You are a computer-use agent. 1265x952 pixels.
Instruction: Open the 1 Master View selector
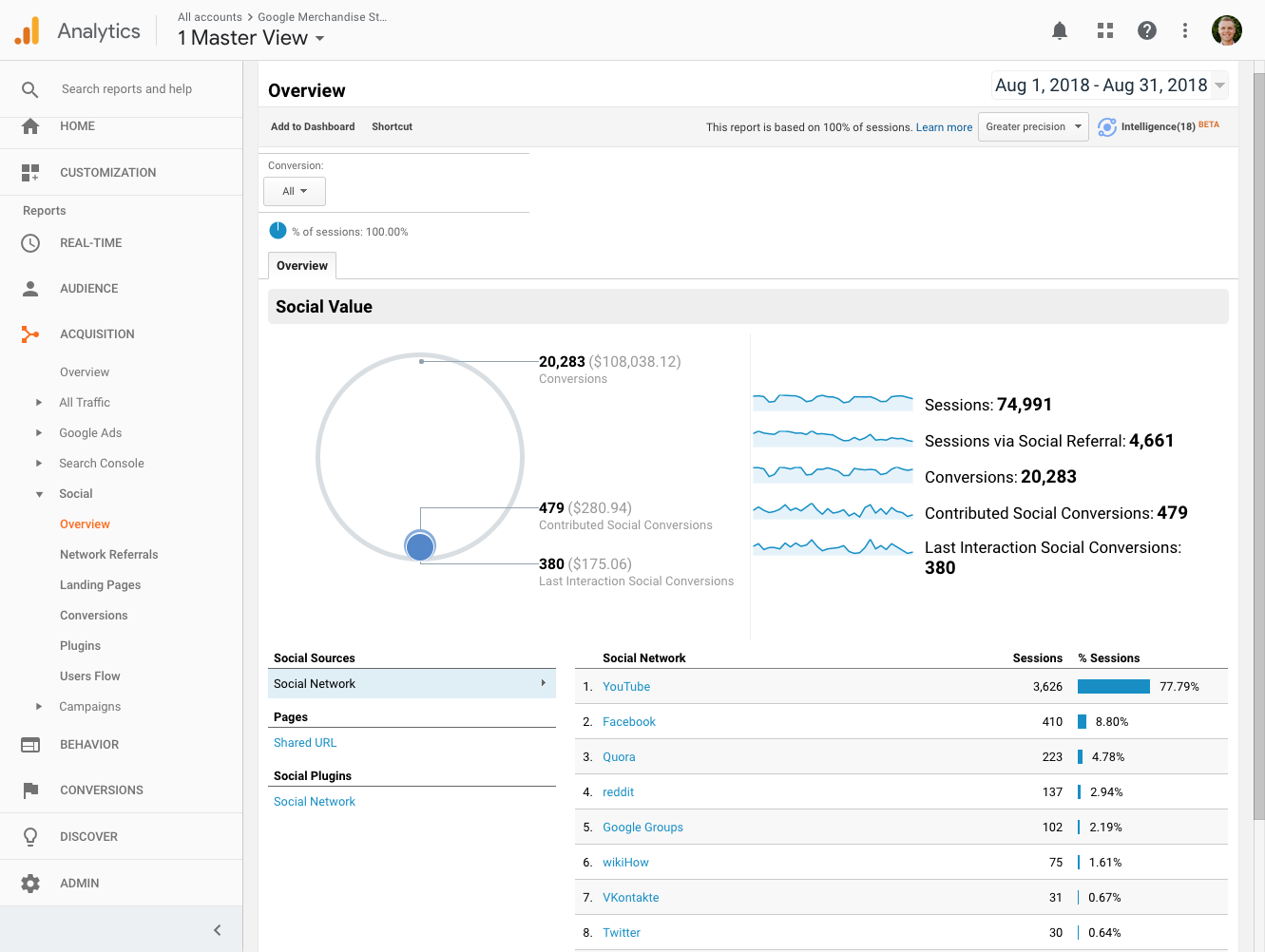[x=251, y=38]
